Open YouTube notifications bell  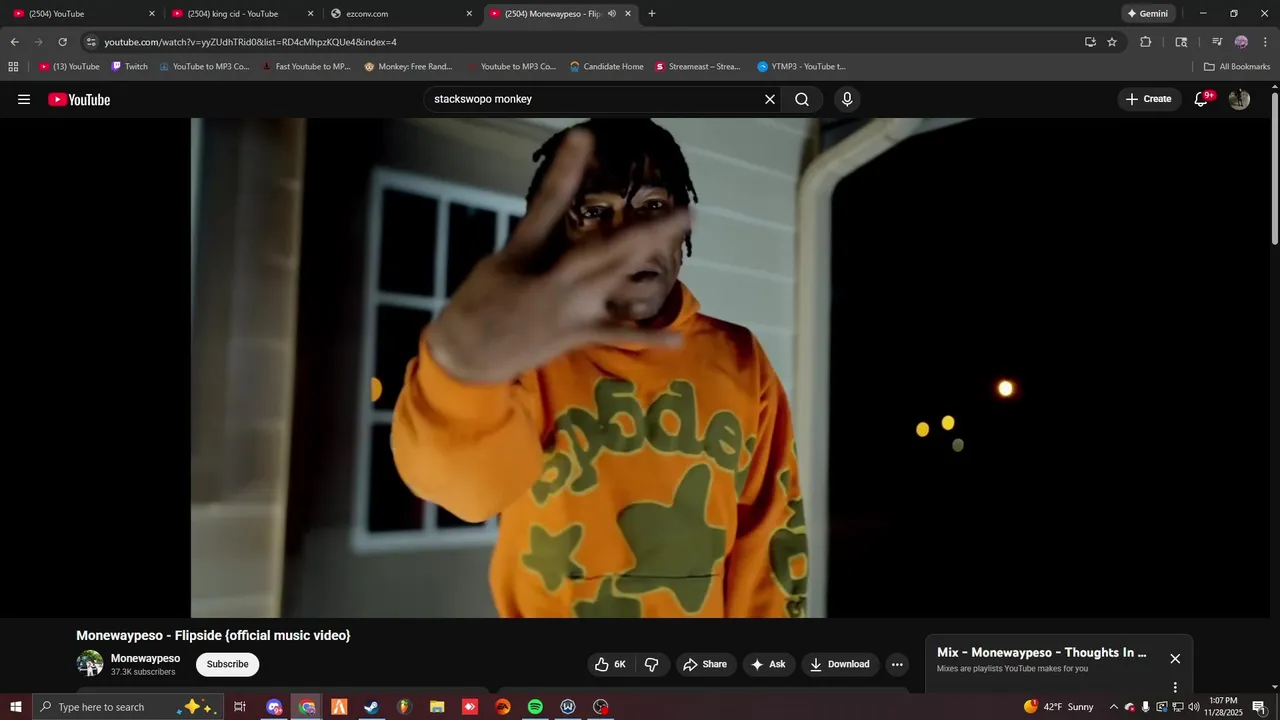tap(1203, 99)
